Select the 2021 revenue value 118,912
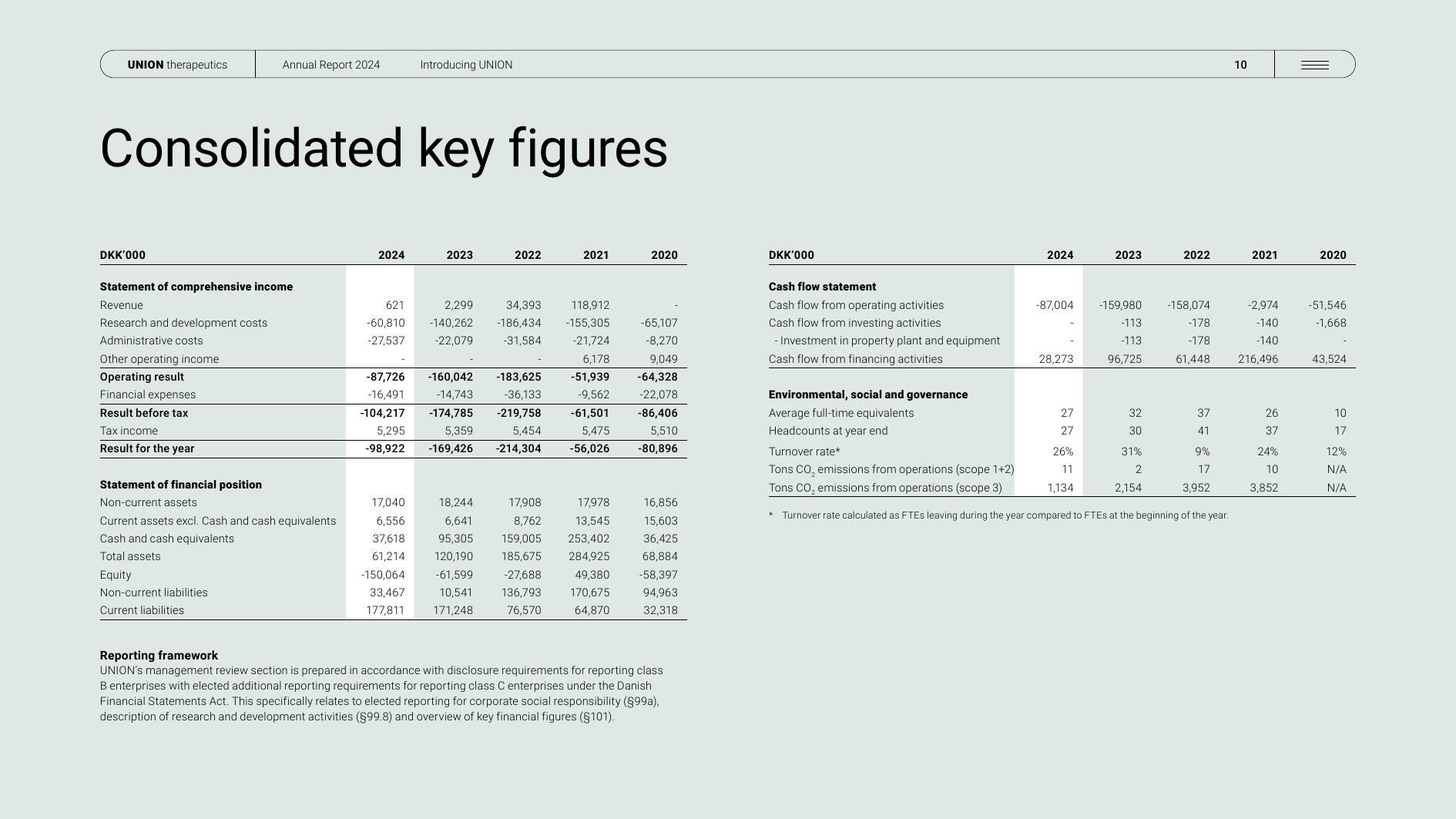 [x=590, y=305]
